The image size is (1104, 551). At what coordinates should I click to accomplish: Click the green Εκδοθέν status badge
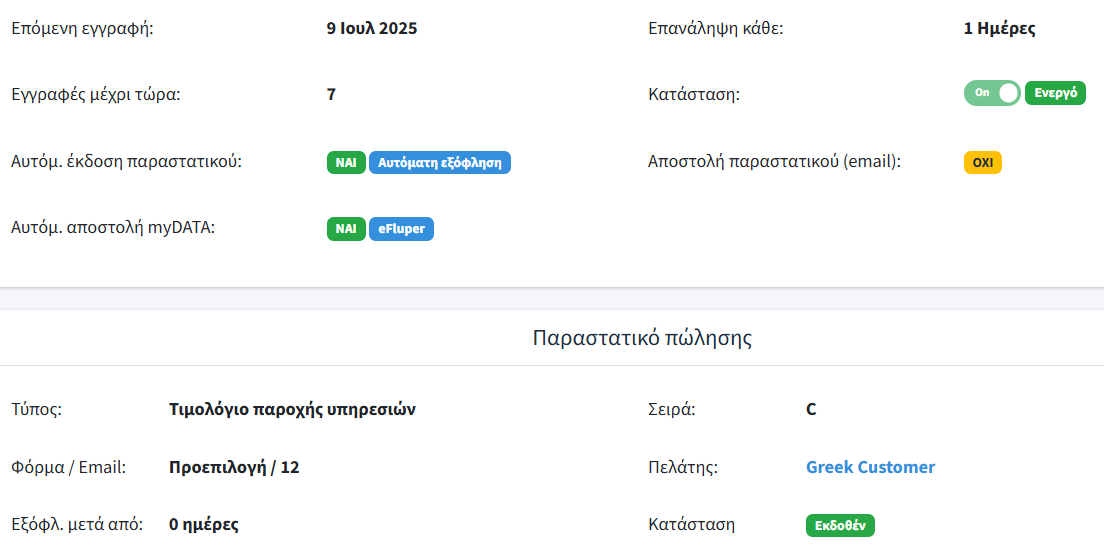pyautogui.click(x=840, y=525)
